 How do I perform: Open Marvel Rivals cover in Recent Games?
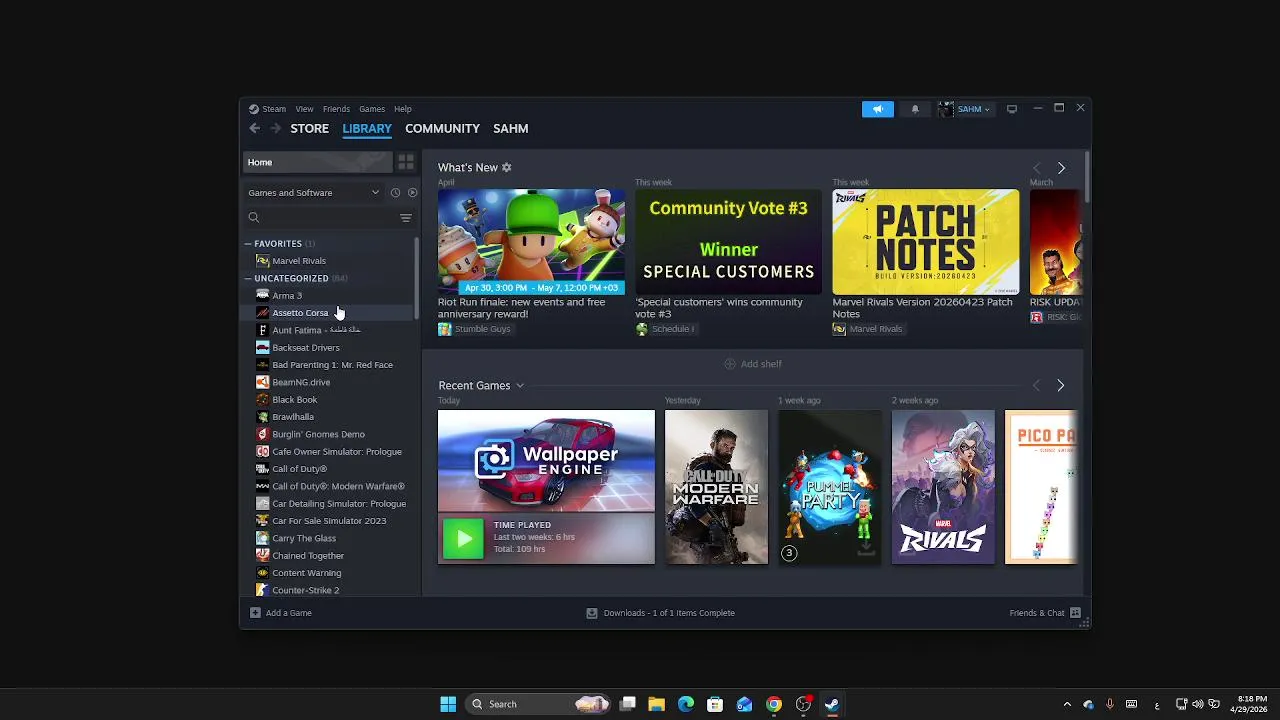point(943,487)
